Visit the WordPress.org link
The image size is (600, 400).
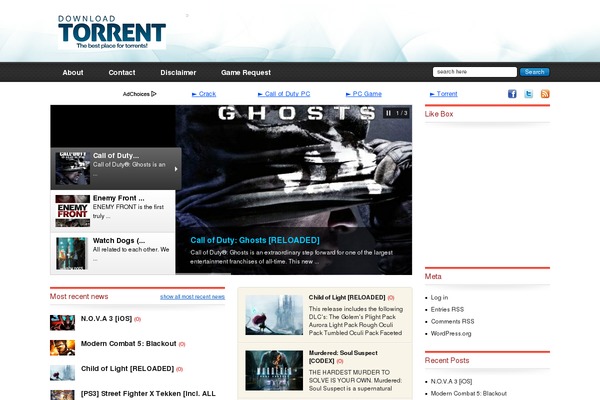451,333
